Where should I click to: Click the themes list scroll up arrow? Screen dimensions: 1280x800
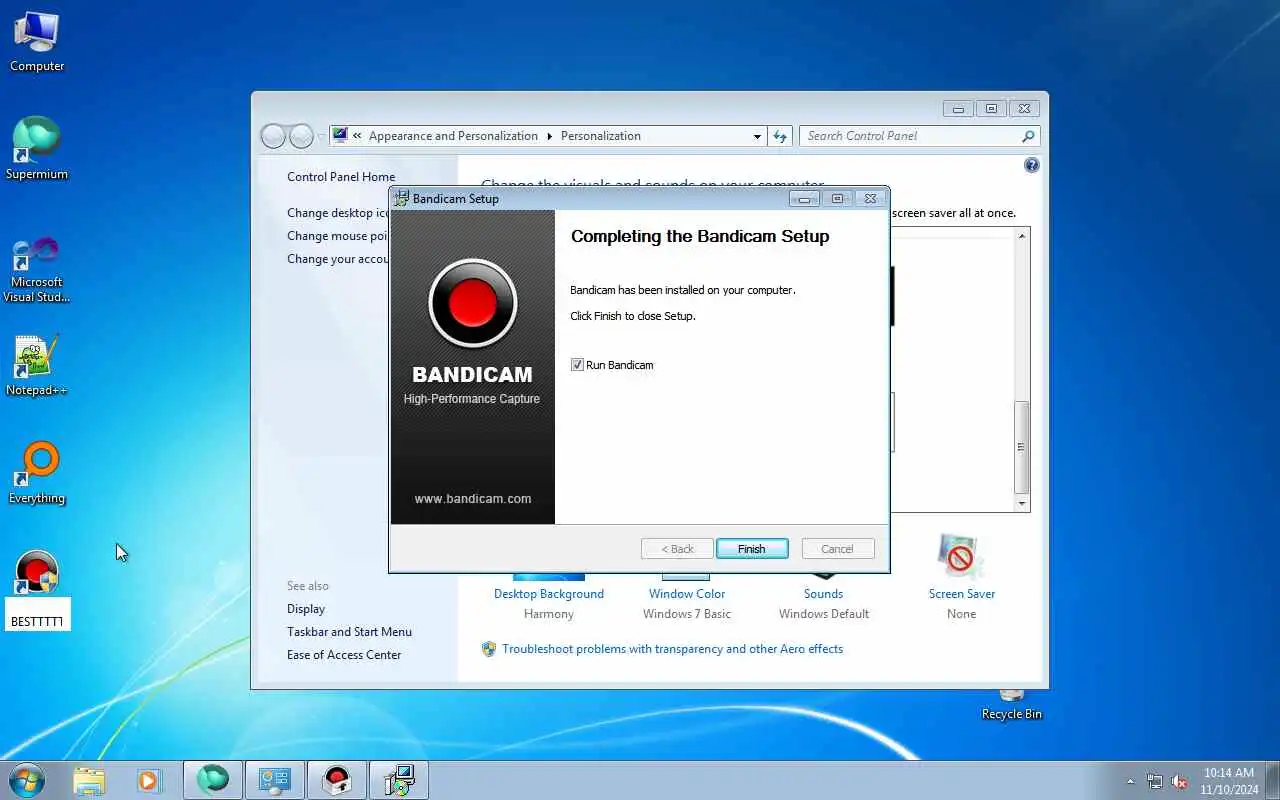click(x=1022, y=236)
